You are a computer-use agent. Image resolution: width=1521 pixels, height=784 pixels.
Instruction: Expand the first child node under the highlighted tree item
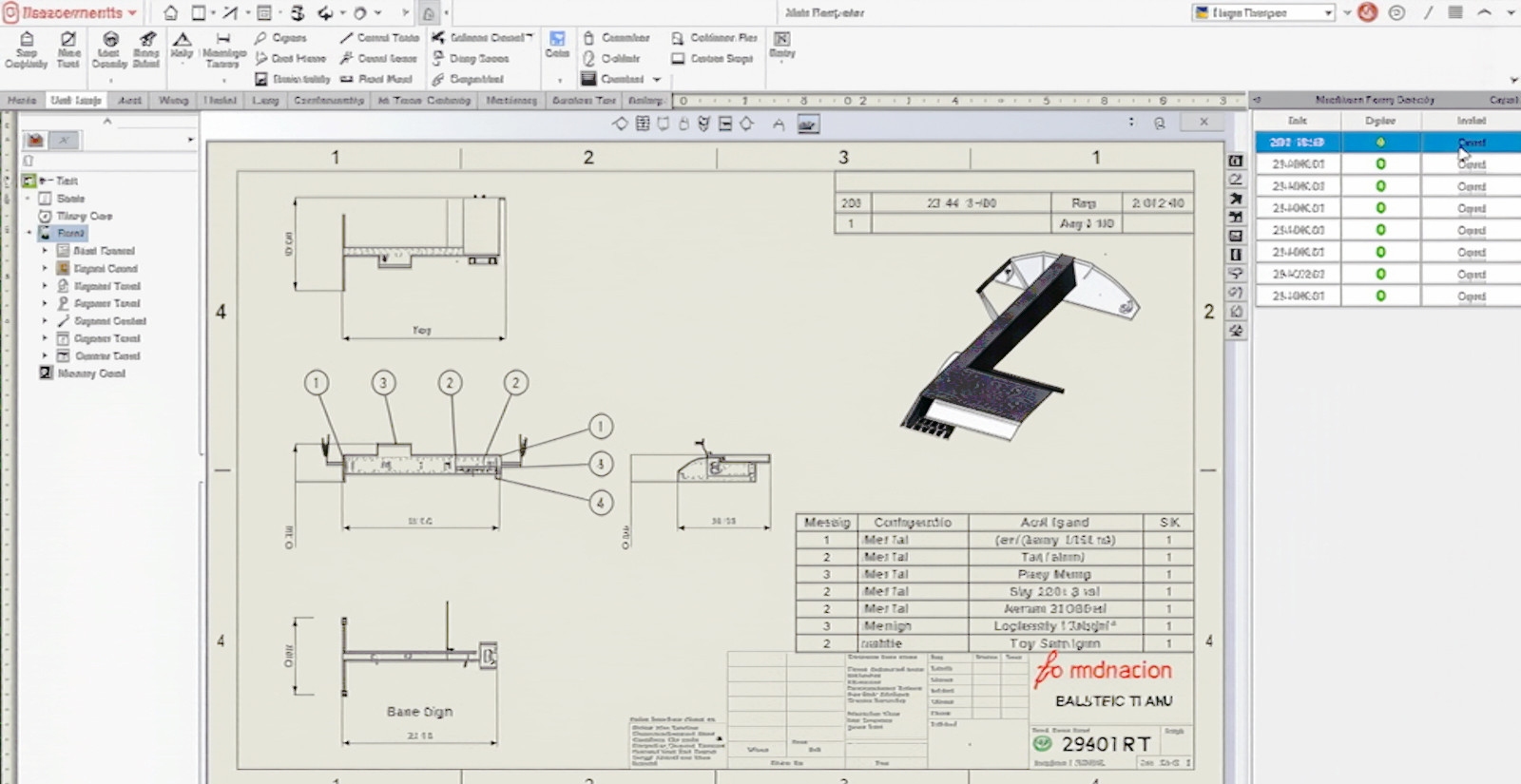pyautogui.click(x=45, y=251)
